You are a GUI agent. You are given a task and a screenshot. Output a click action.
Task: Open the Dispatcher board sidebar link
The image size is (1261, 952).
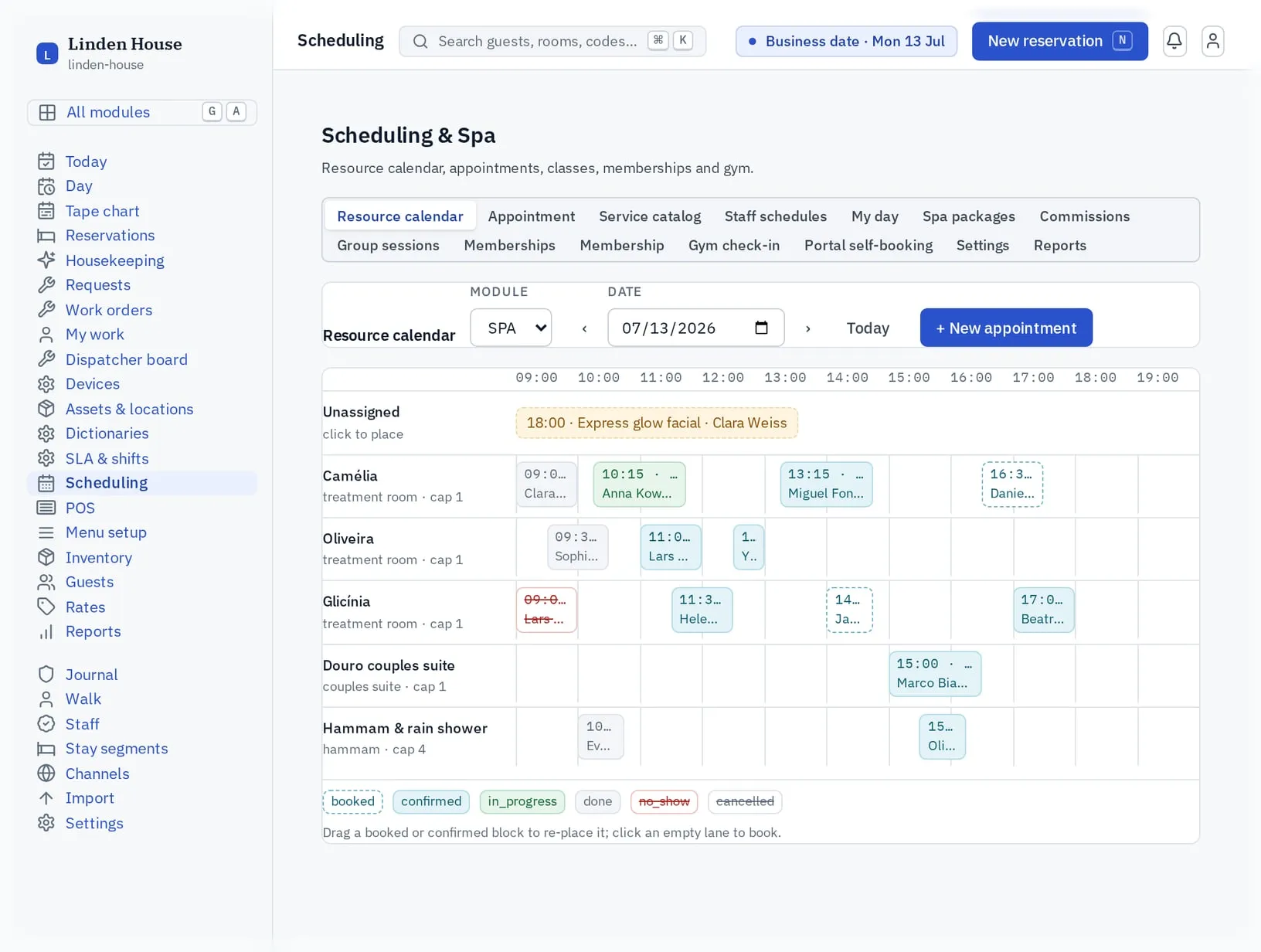click(127, 359)
